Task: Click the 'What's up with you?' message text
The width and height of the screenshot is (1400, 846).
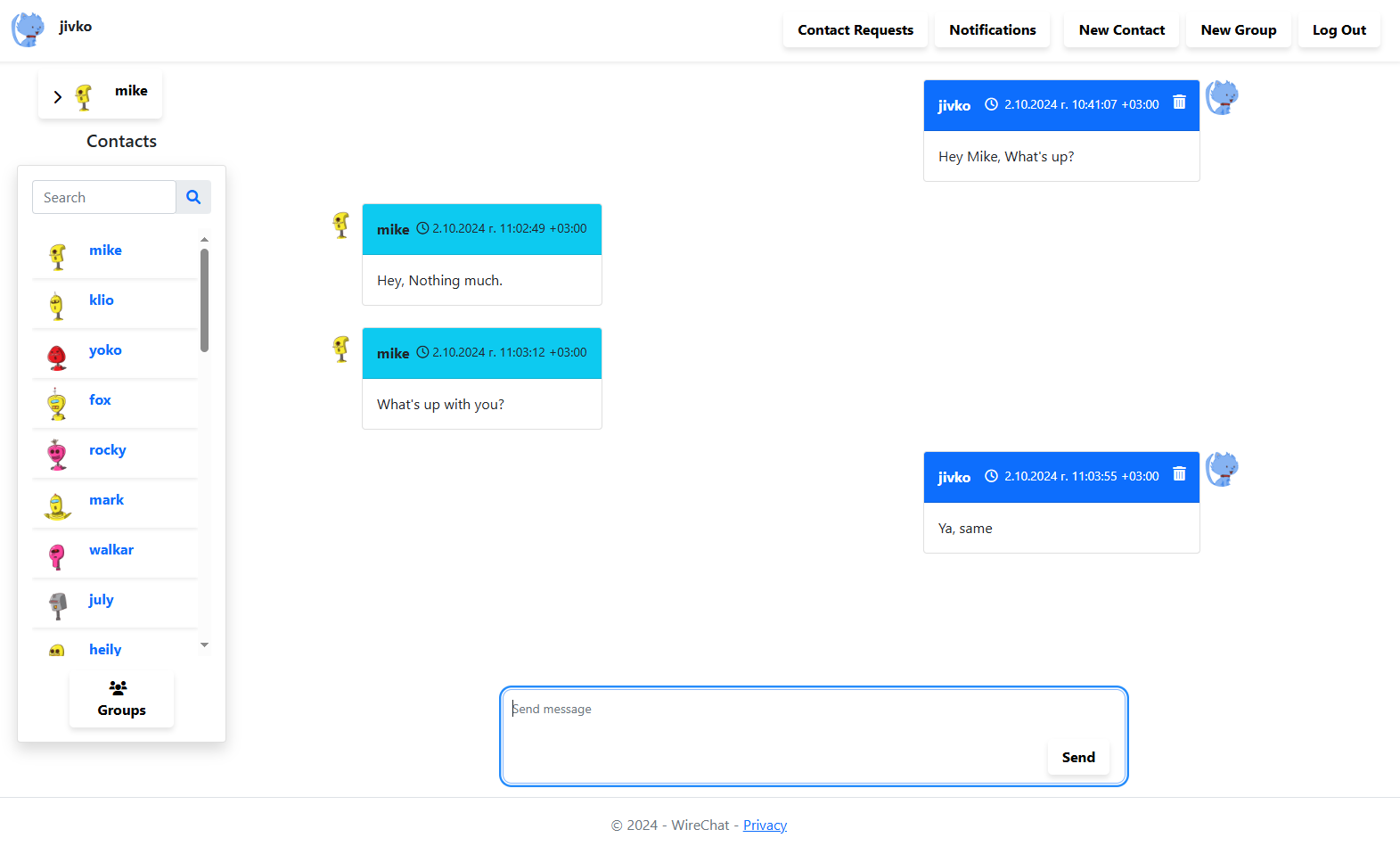Action: click(440, 405)
